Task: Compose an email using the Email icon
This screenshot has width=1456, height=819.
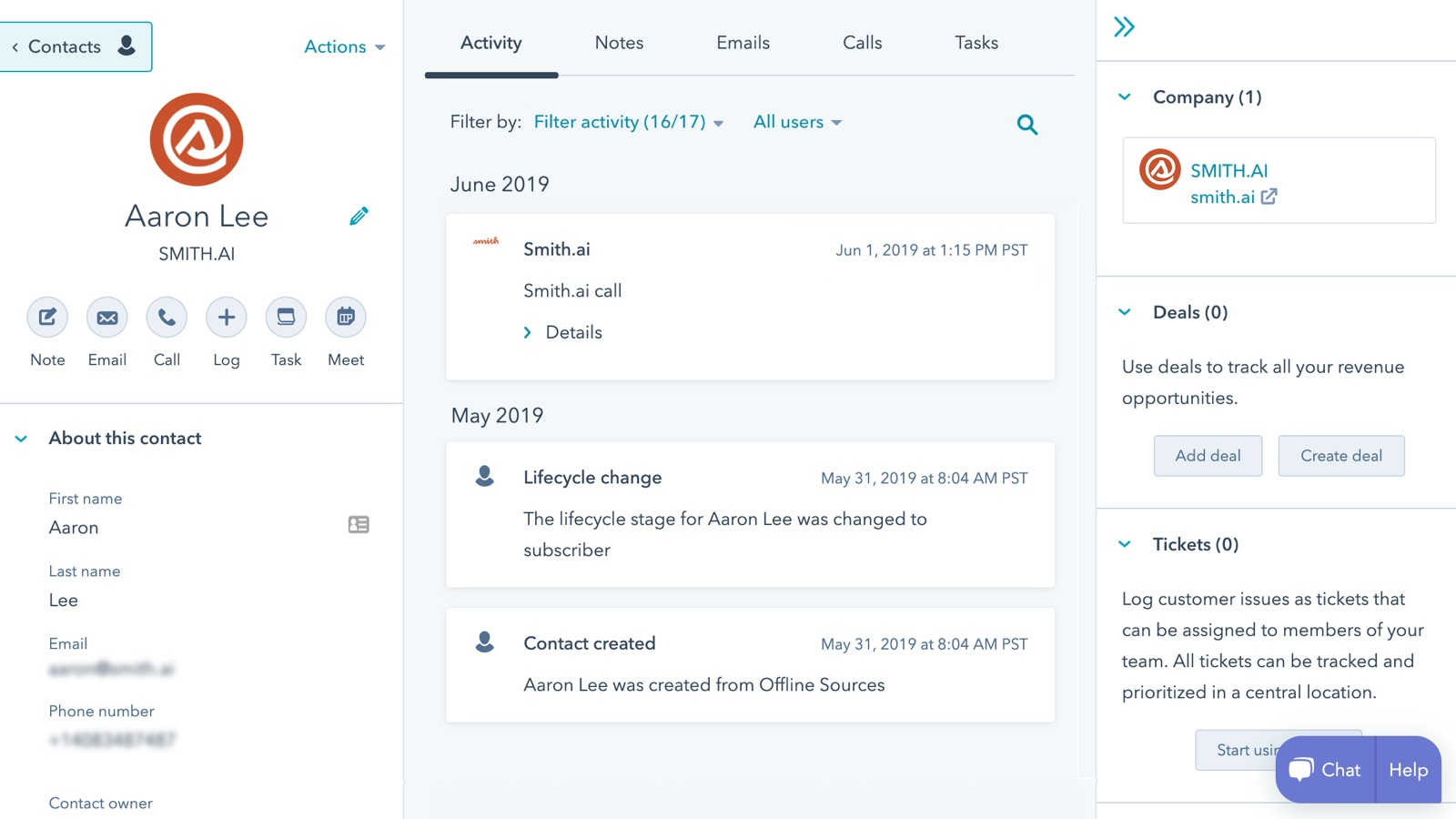Action: [x=106, y=317]
